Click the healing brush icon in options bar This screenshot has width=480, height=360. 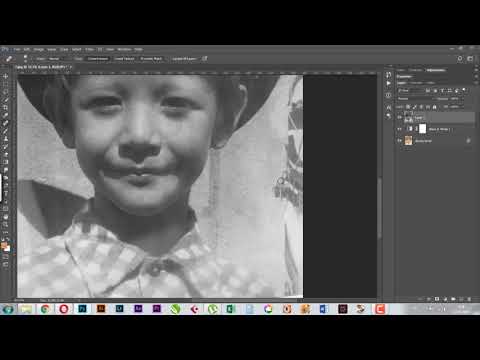[9, 59]
